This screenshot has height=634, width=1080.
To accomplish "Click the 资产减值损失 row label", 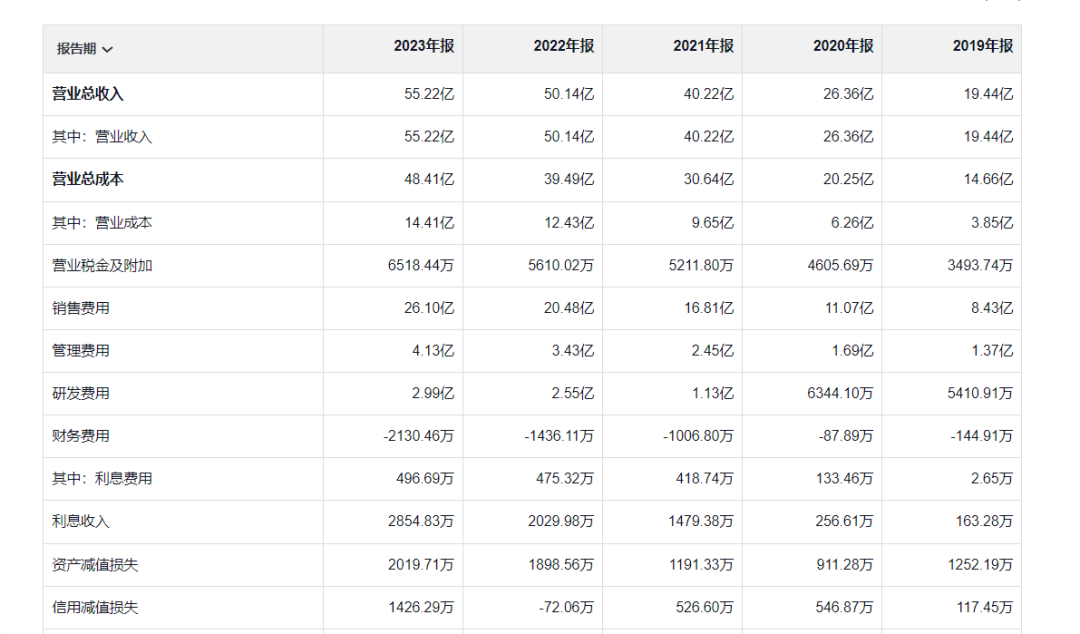I will point(95,565).
